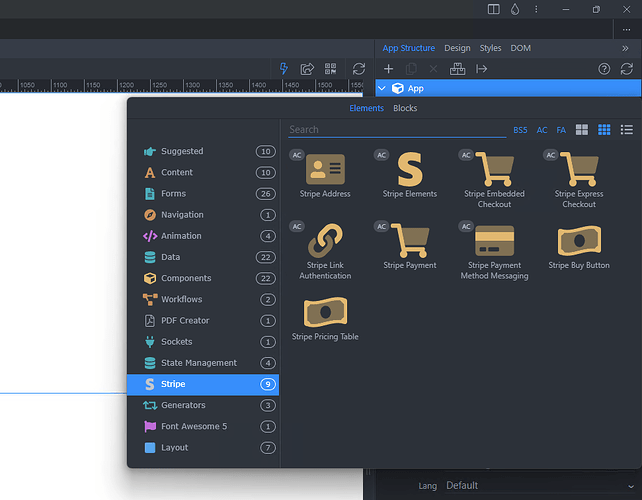Expand hidden panel tabs with double chevron
This screenshot has height=500, width=642.
[625, 48]
